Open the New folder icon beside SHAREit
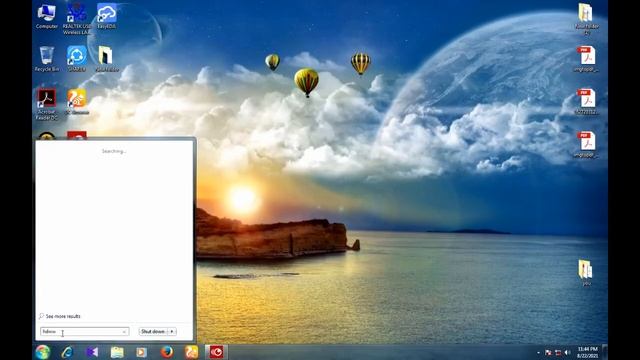This screenshot has width=640, height=360. click(107, 59)
